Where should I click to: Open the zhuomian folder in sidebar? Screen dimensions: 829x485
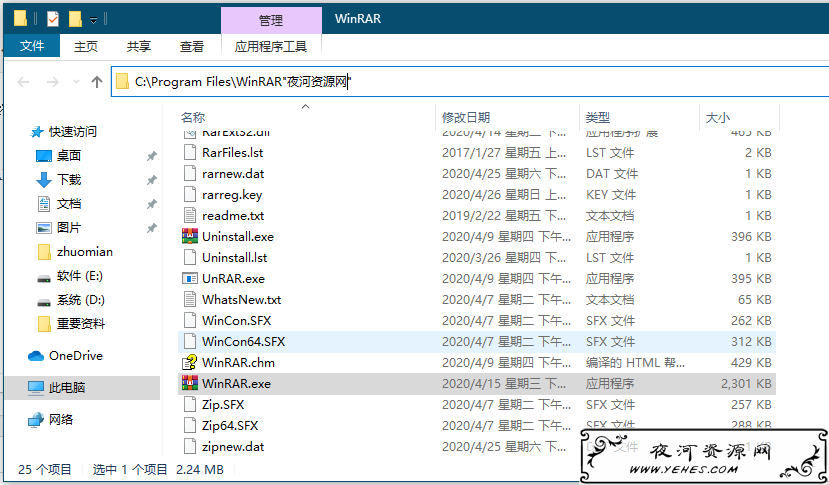click(x=85, y=252)
